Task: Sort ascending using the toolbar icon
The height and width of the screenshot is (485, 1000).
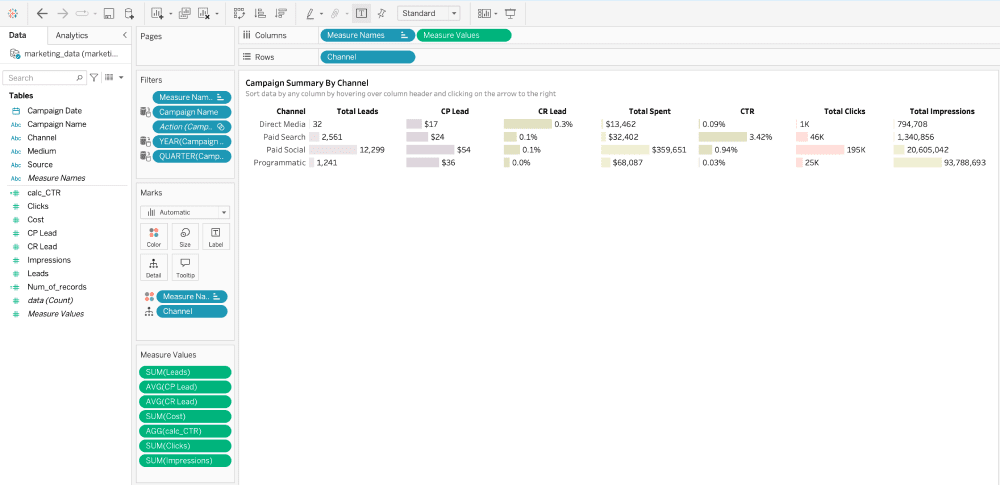Action: click(x=260, y=14)
